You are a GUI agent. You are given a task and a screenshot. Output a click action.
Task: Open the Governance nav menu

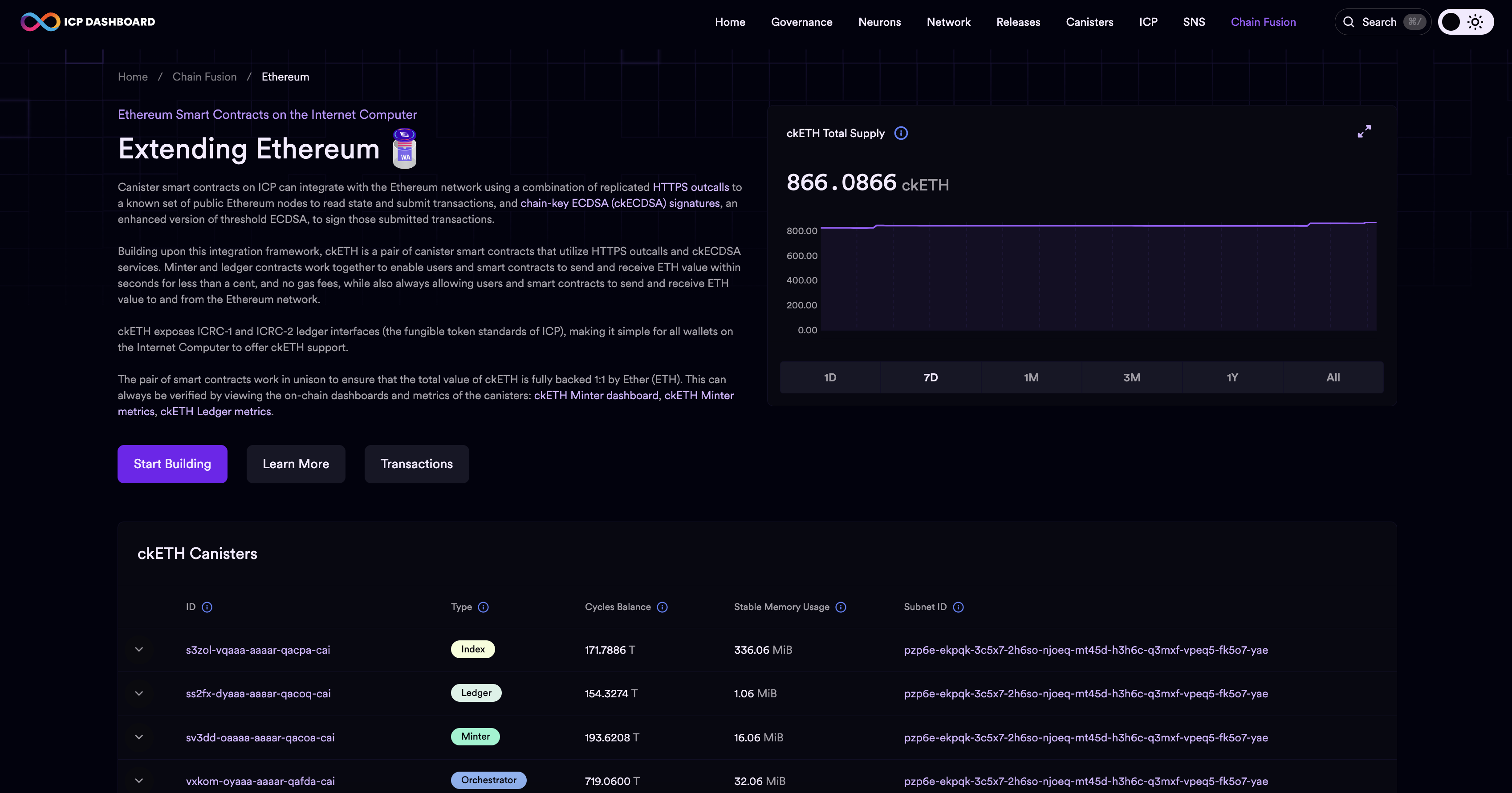(x=801, y=22)
